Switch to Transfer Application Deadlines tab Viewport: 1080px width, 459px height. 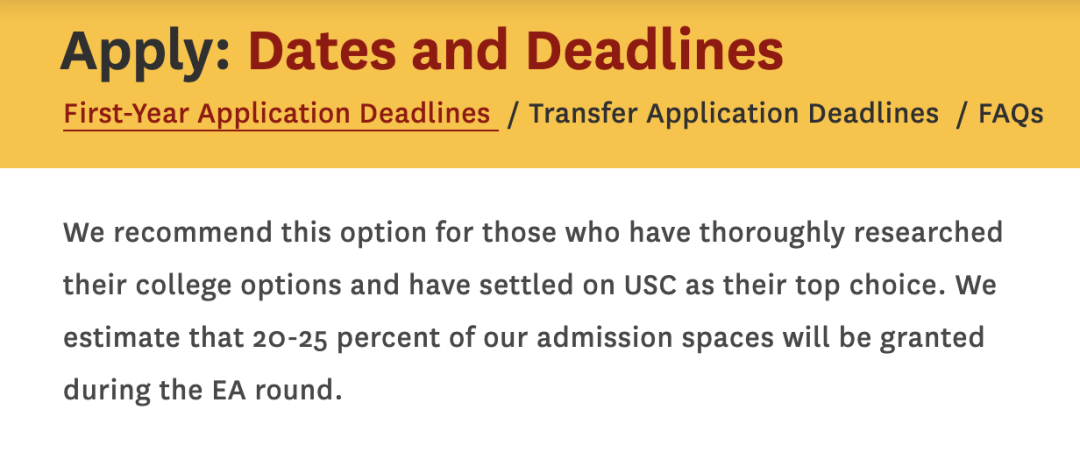[734, 114]
